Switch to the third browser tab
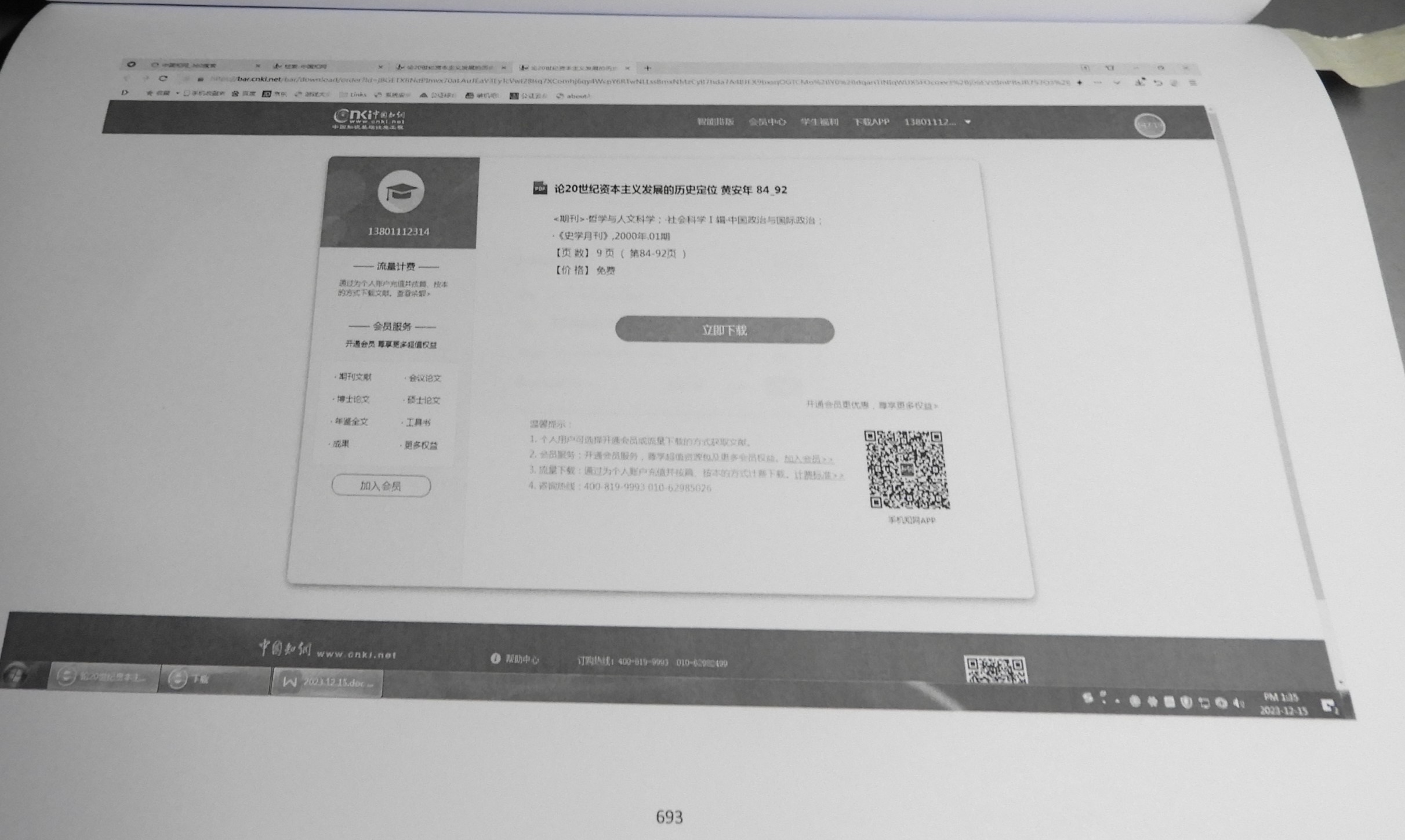This screenshot has width=1405, height=840. pyautogui.click(x=451, y=67)
